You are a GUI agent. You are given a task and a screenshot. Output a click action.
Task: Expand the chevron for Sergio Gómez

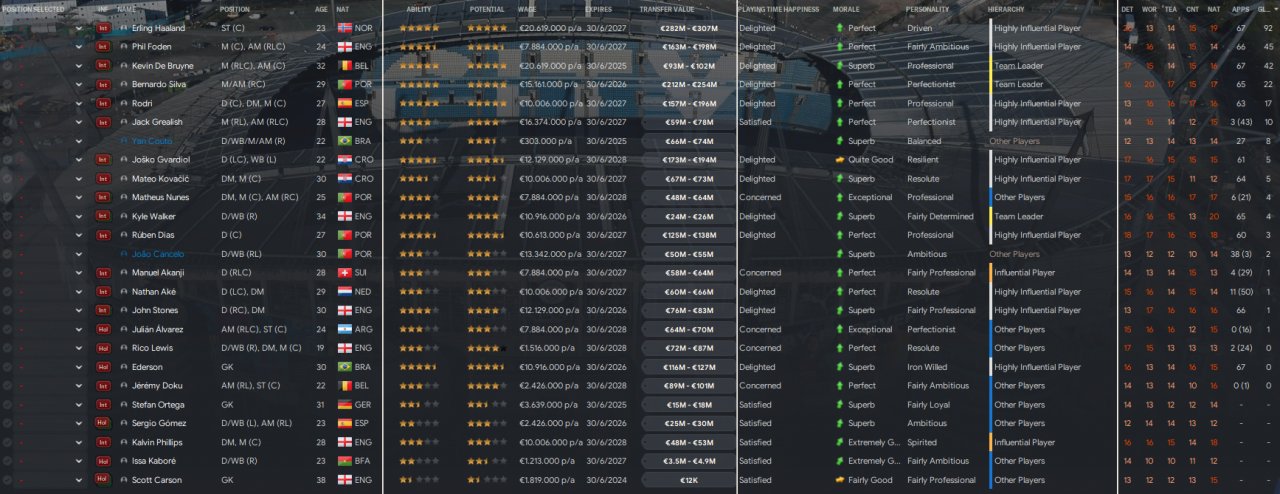[79, 424]
